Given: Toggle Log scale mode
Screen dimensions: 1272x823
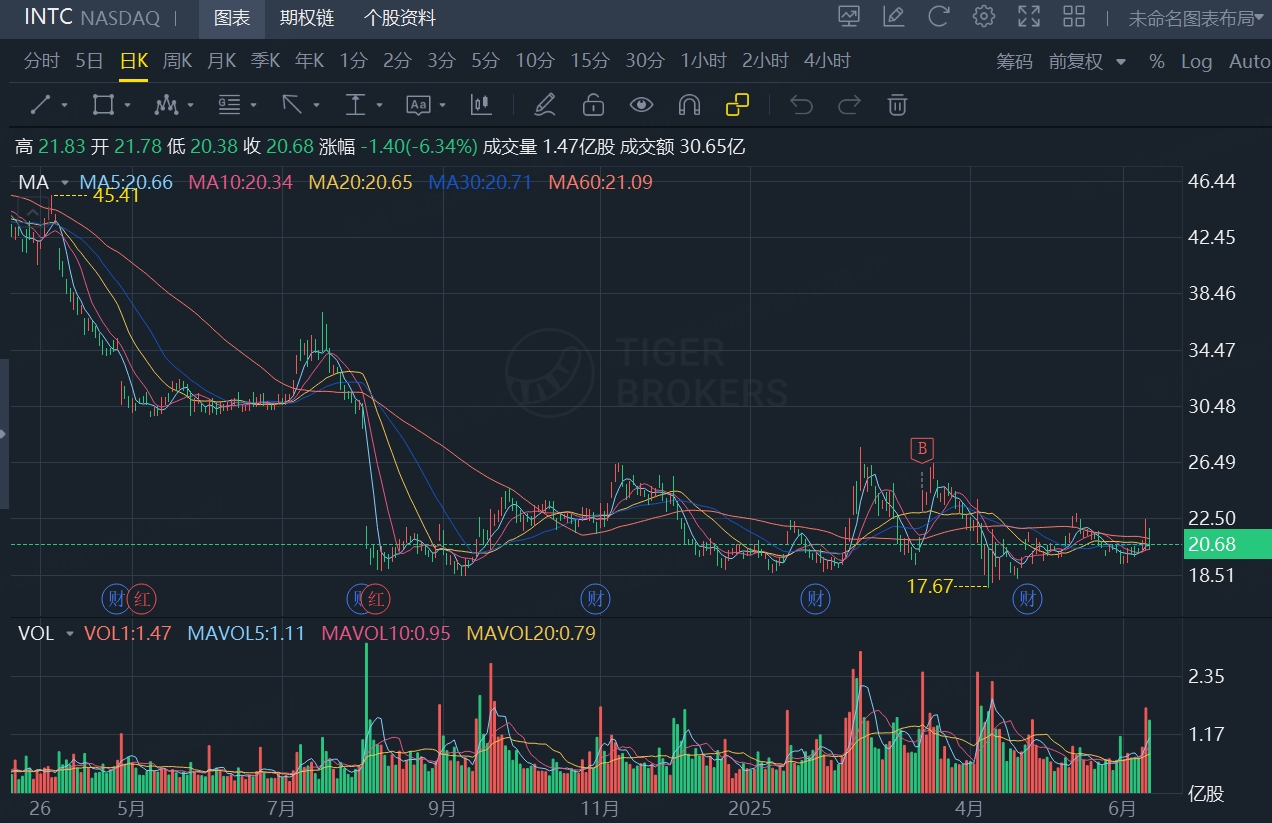Looking at the screenshot, I should 1196,61.
